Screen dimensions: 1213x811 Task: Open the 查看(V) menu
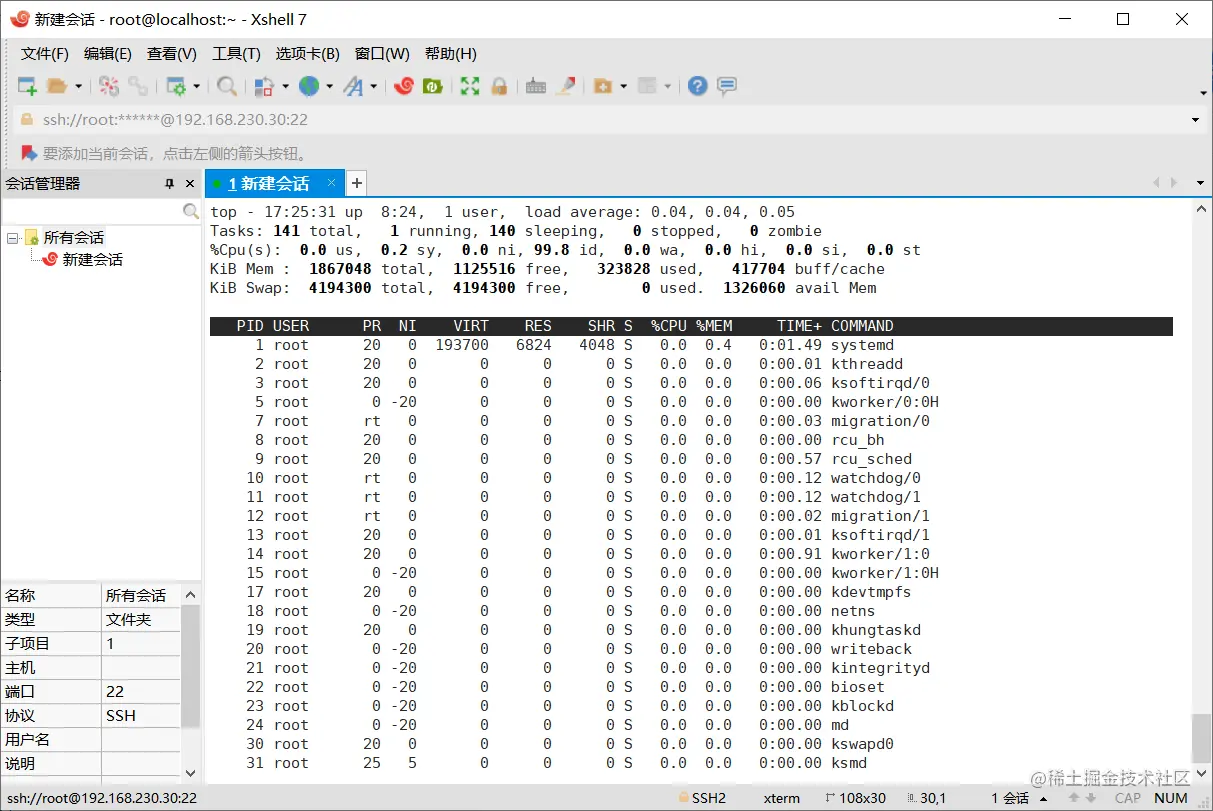click(172, 54)
